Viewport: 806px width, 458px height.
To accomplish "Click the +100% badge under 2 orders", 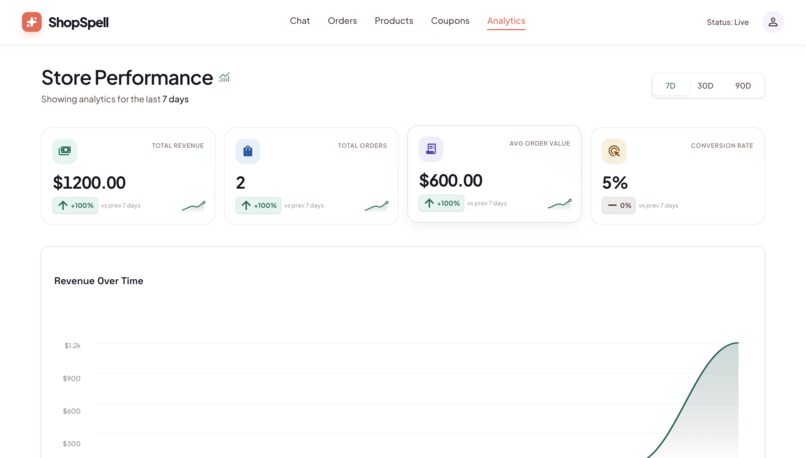I will pyautogui.click(x=259, y=205).
